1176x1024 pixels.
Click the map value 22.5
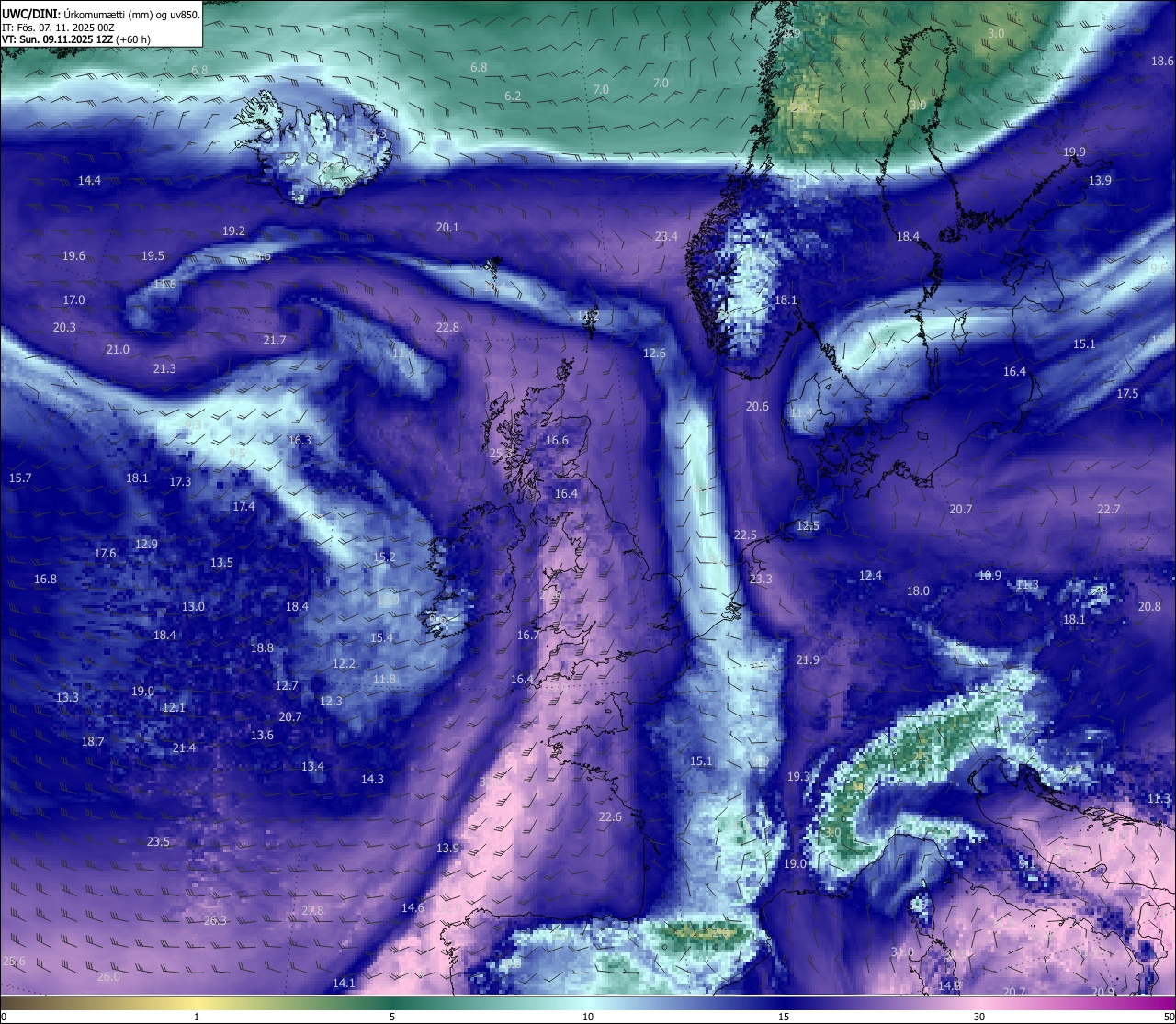click(x=745, y=535)
